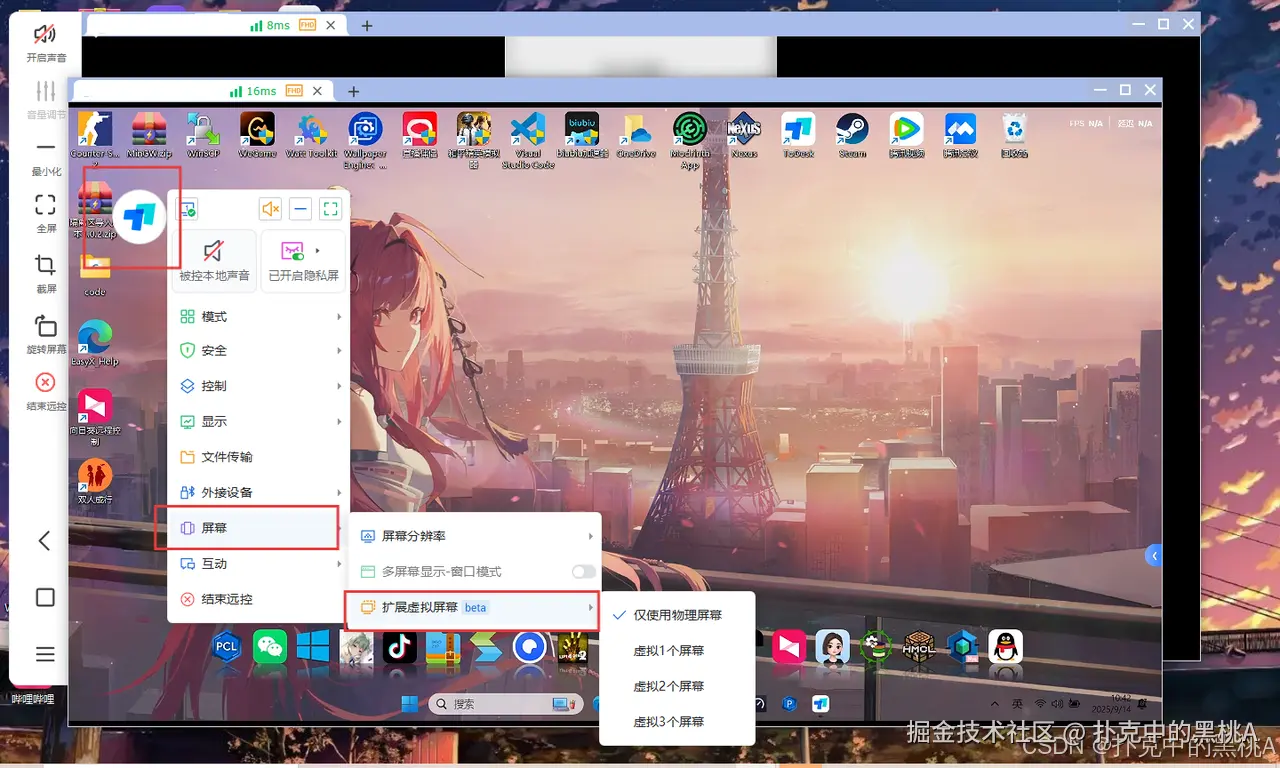Screen dimensions: 1280x768
Task: Click the remote Windows Start button
Action: point(410,704)
